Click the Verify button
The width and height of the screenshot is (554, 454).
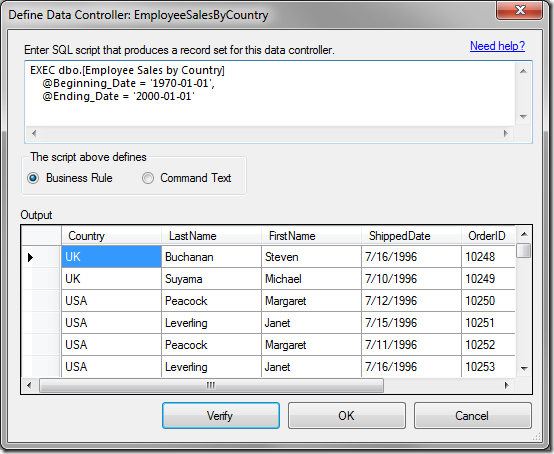tap(221, 415)
